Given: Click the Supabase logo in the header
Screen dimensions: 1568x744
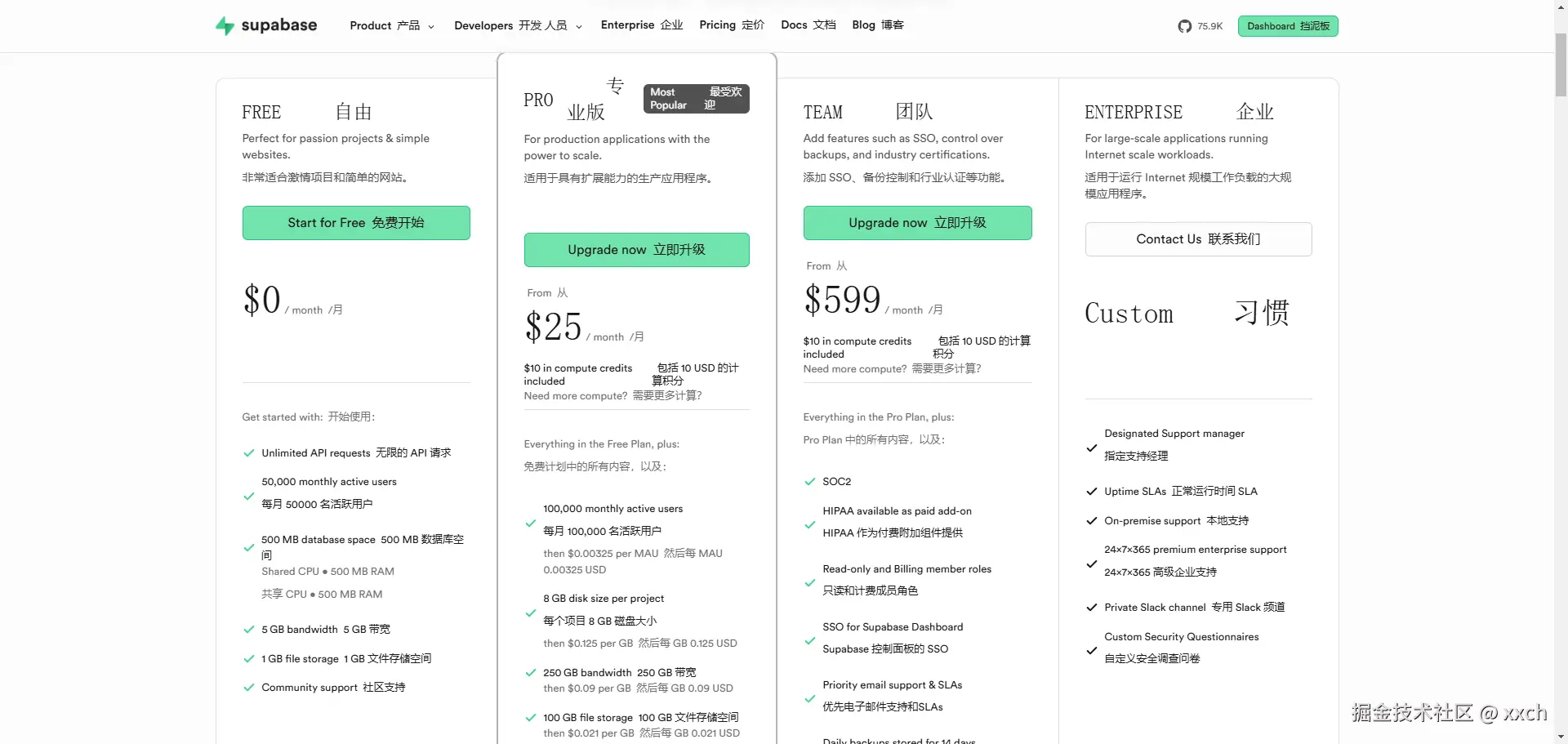Looking at the screenshot, I should pyautogui.click(x=266, y=25).
